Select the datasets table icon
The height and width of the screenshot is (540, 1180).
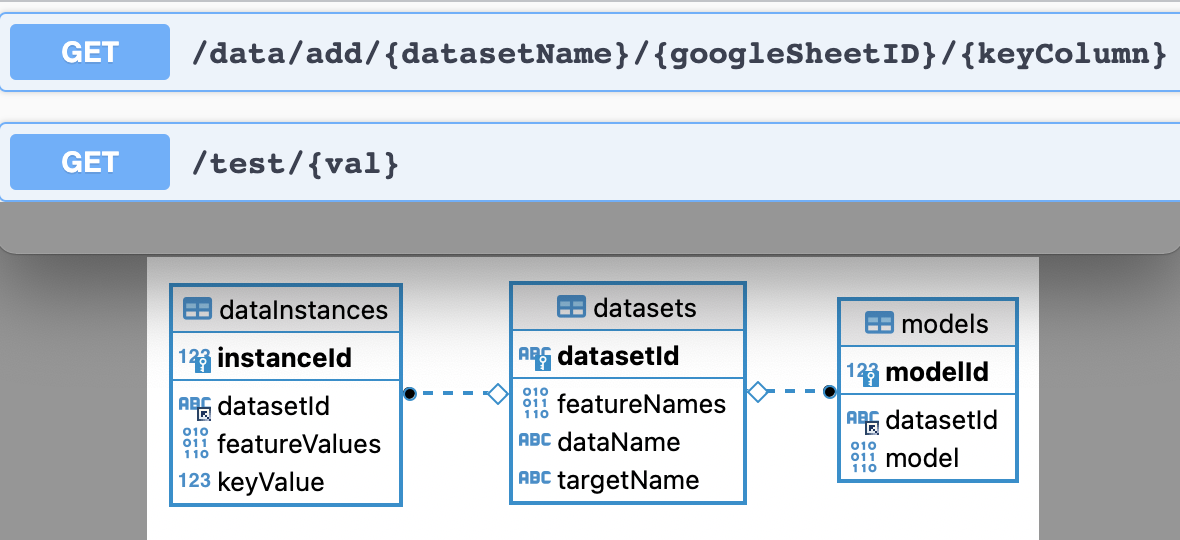(x=571, y=307)
